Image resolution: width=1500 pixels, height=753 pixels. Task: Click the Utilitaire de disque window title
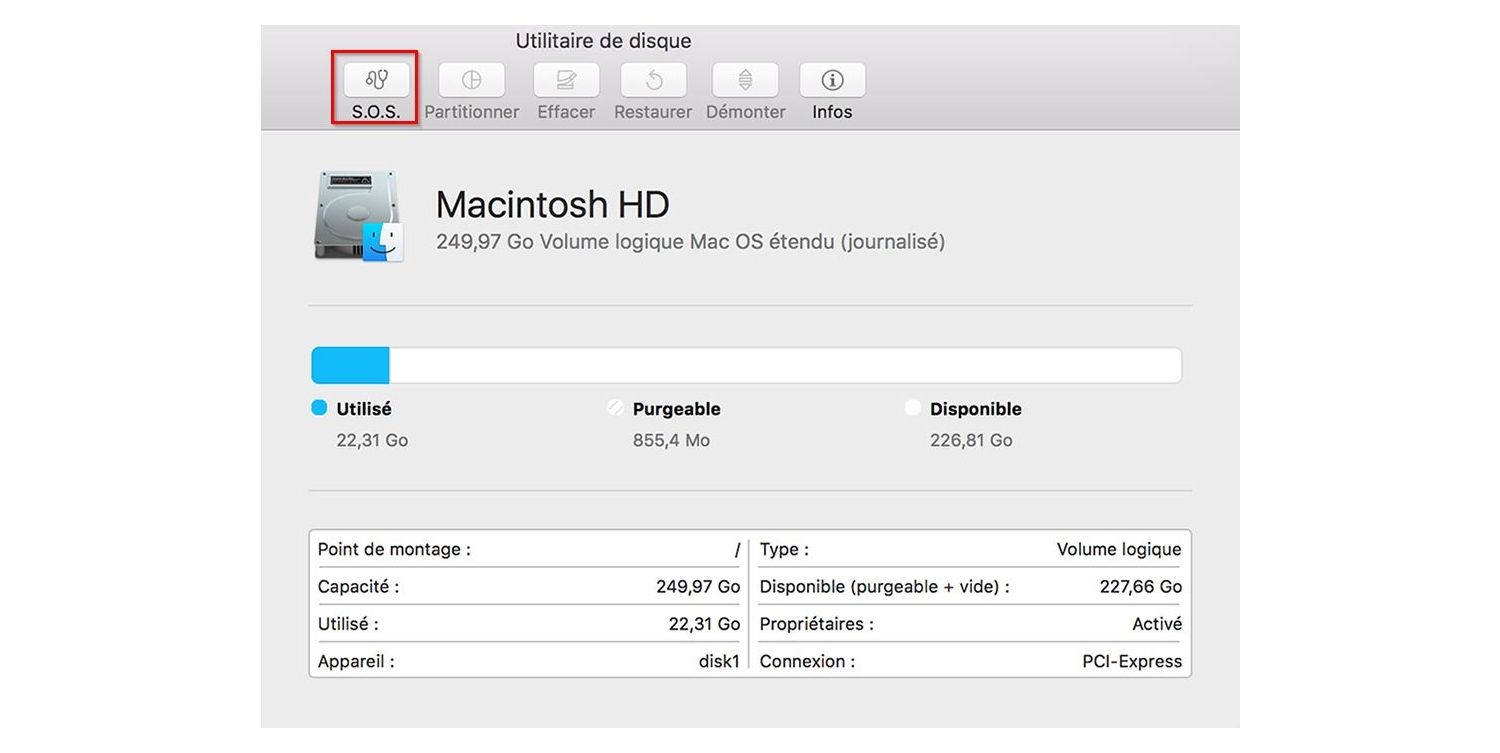[603, 41]
